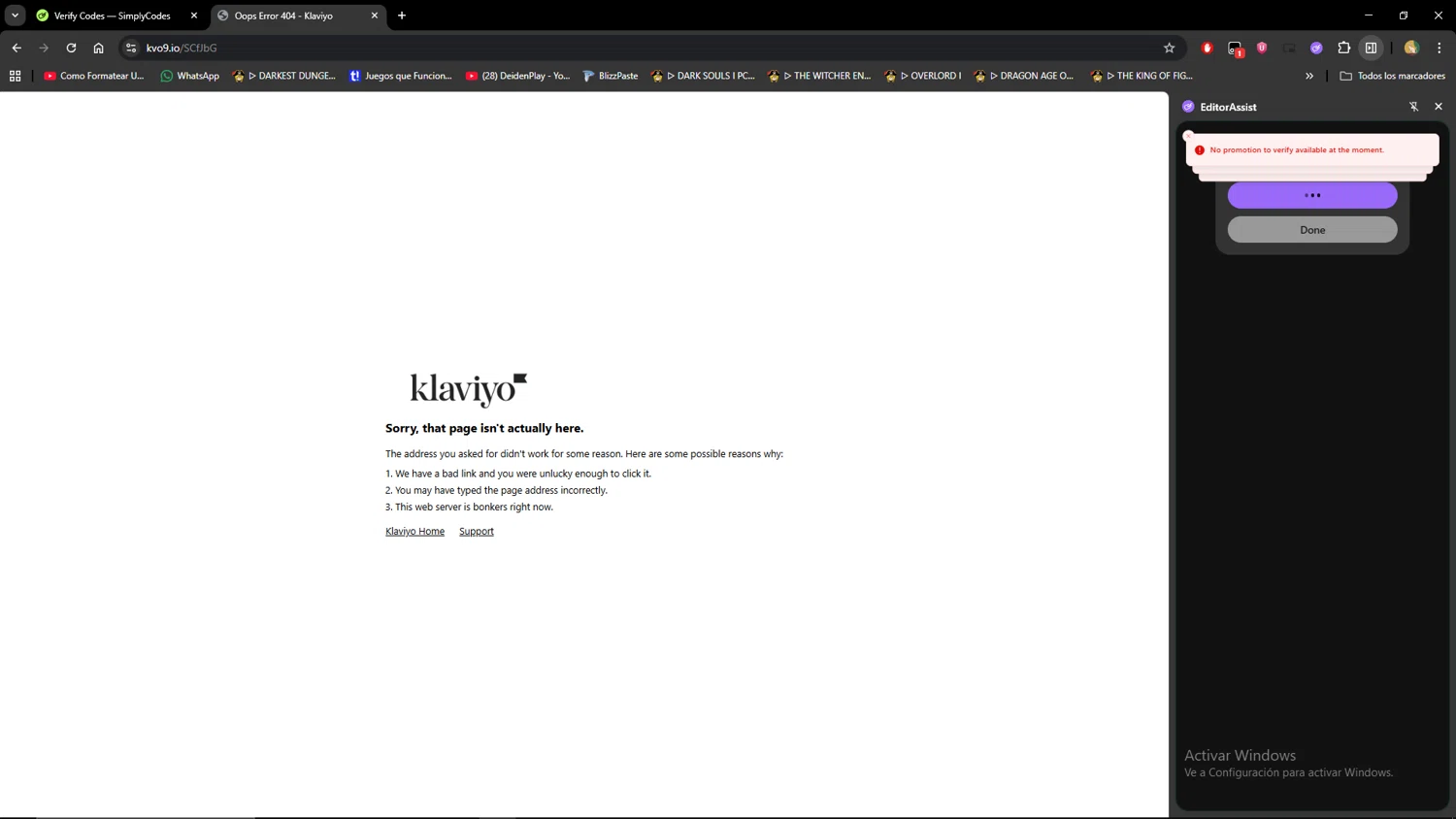The width and height of the screenshot is (1456, 819).
Task: Open the 'Juegos que Funcion...' bookmark
Action: (400, 76)
